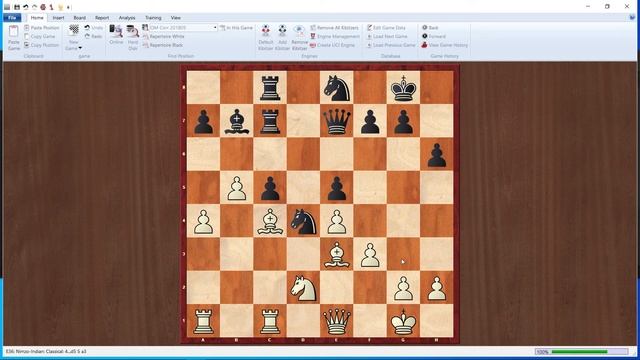This screenshot has height=360, width=640.
Task: Switch to the Board tab
Action: click(x=79, y=18)
